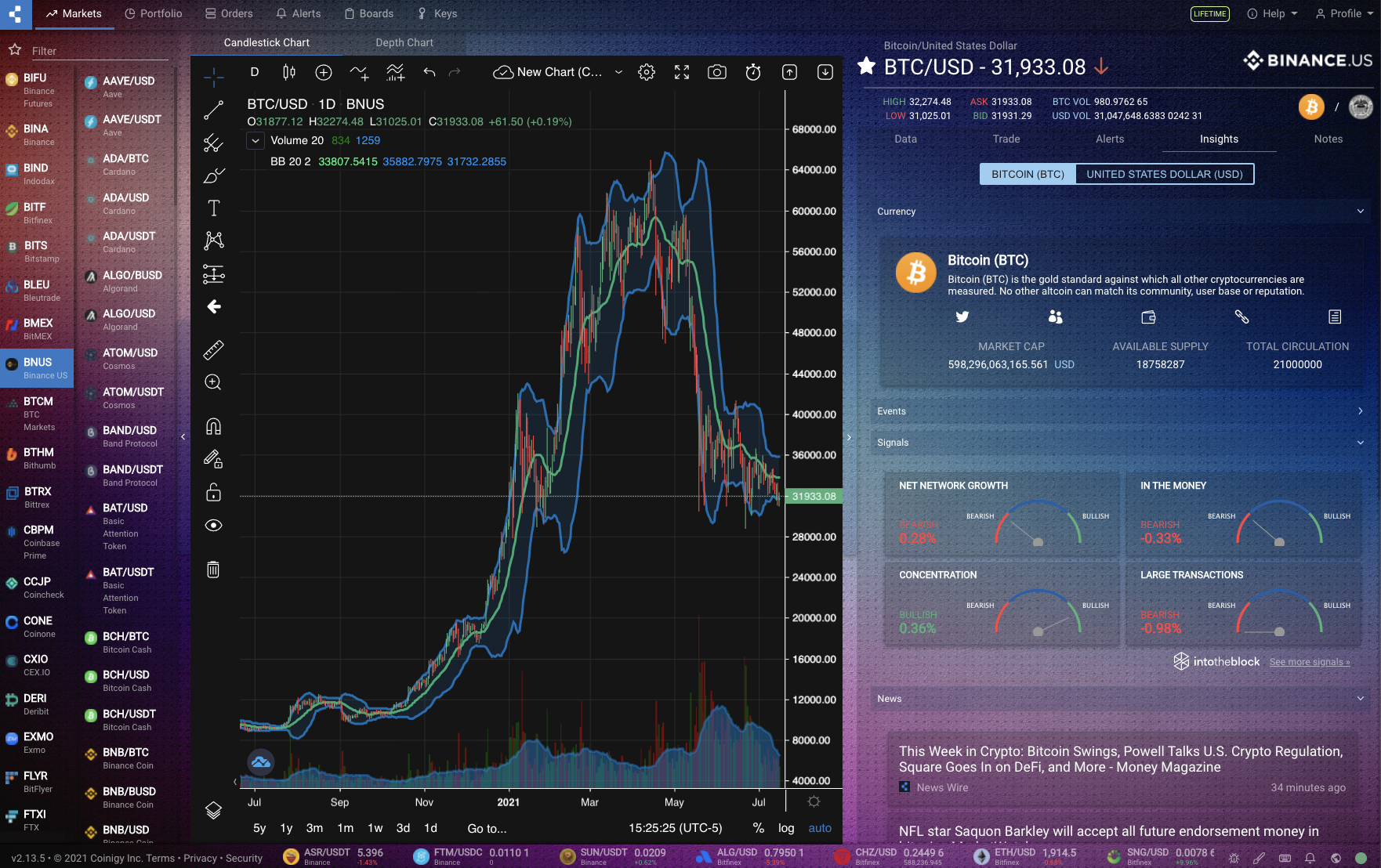Open chart settings gear
The image size is (1381, 868).
[x=647, y=72]
